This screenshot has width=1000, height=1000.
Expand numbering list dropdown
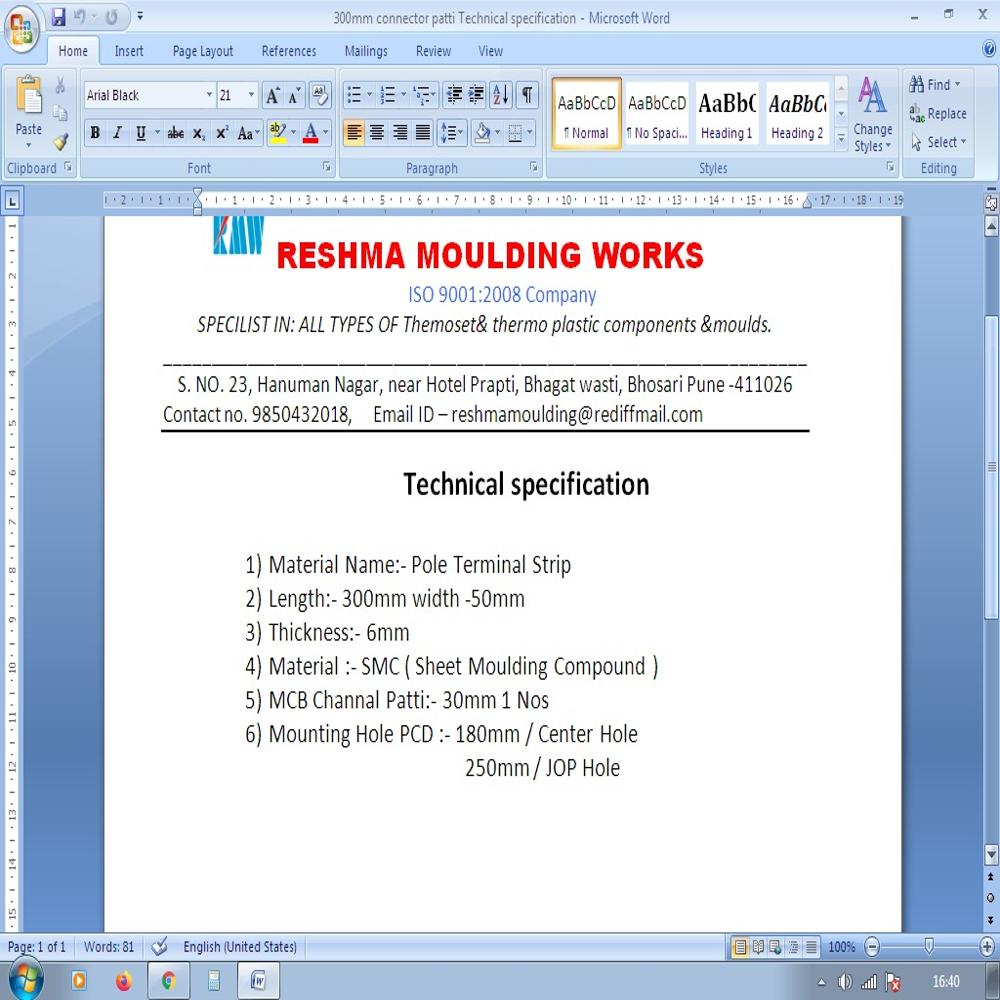coord(404,95)
